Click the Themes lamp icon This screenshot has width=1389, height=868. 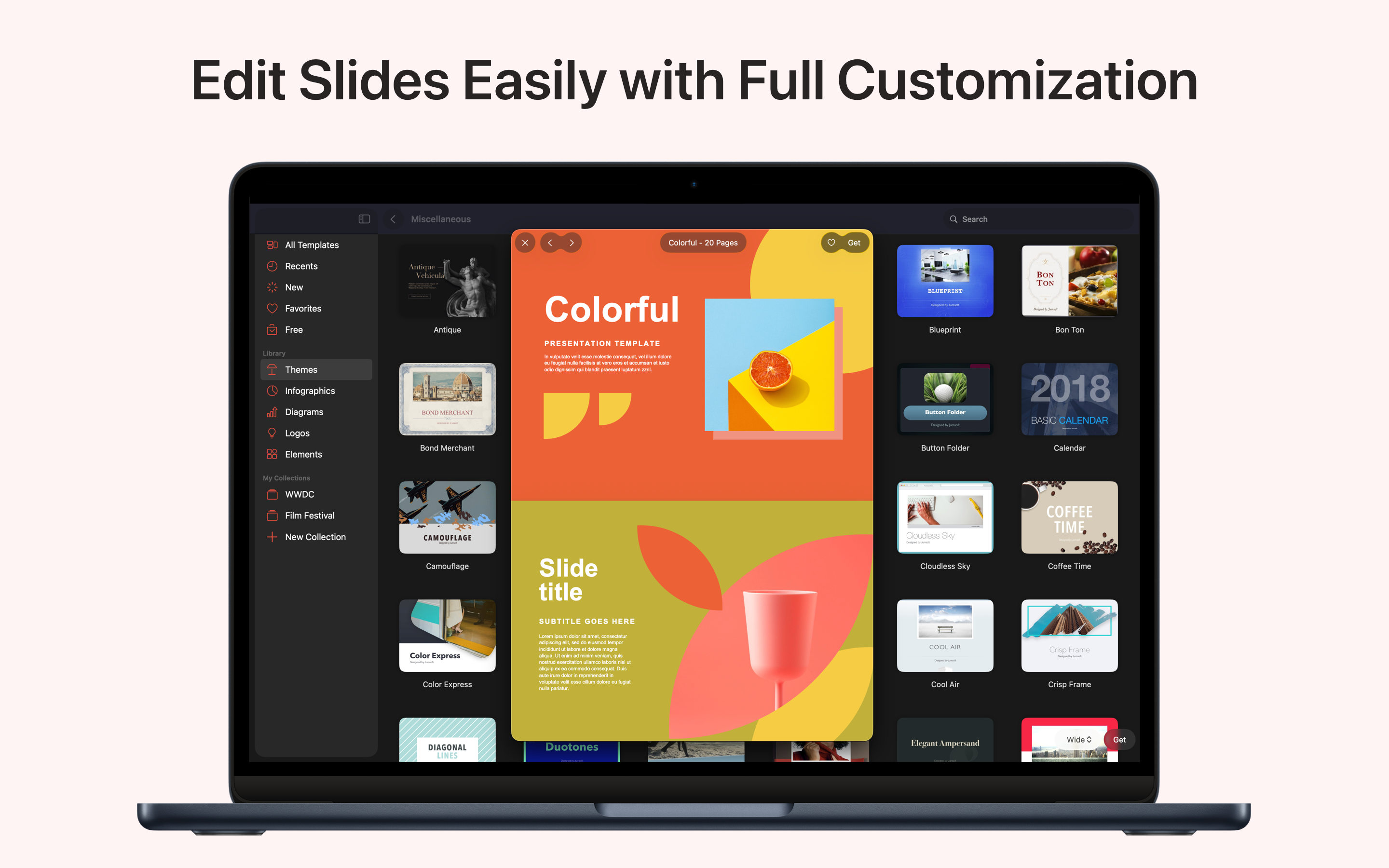tap(272, 370)
